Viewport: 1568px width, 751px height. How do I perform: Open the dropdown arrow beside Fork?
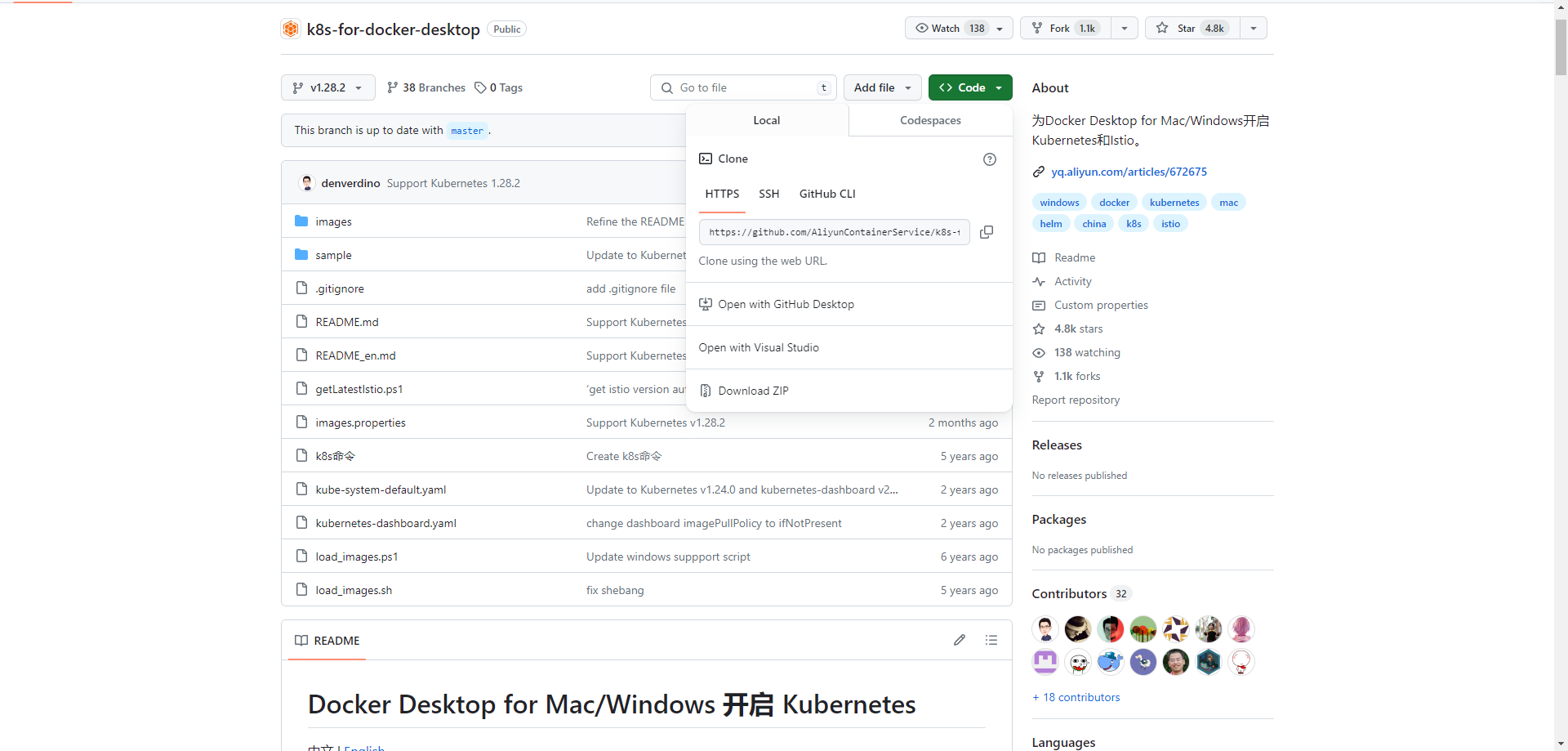(1125, 28)
